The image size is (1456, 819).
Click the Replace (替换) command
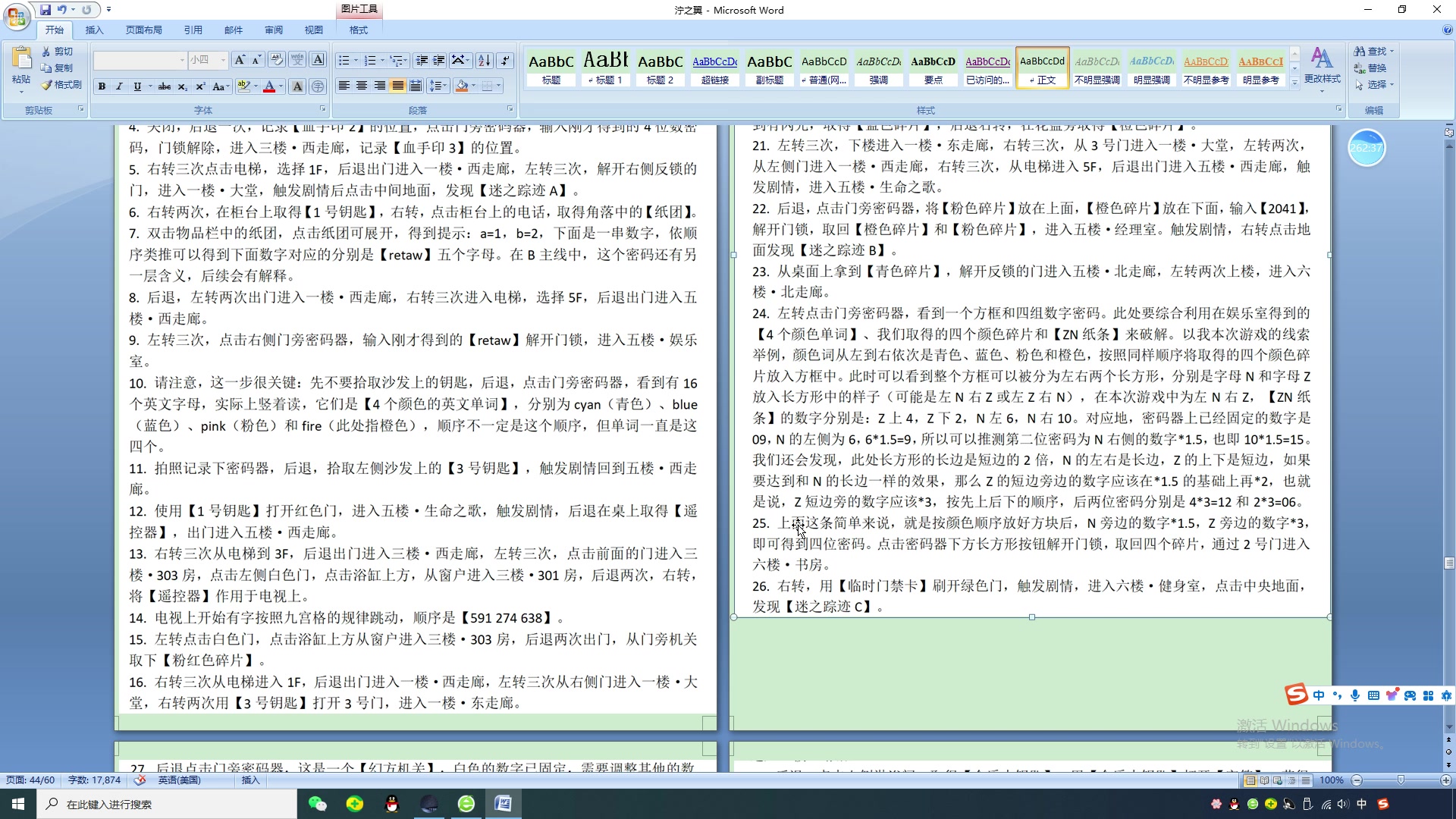click(1371, 68)
